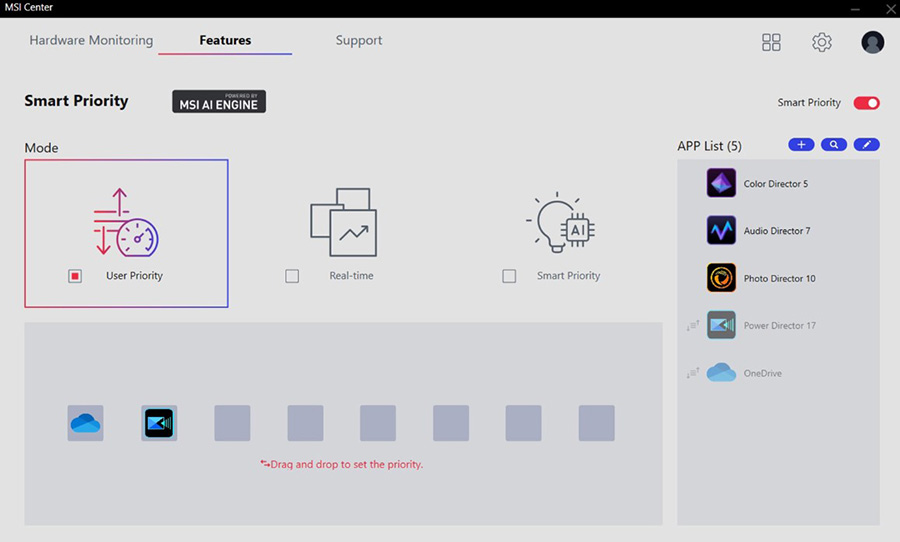Open the apps grid icon

771,42
